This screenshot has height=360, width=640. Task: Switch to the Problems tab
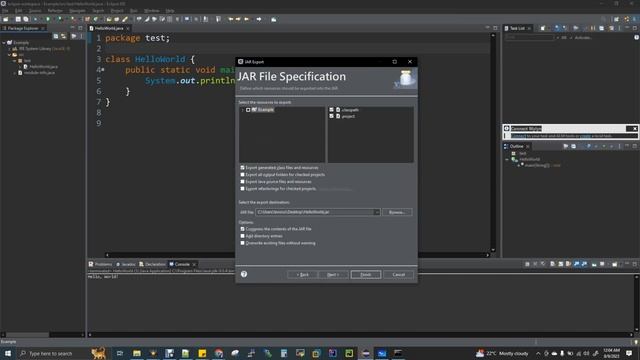coord(100,264)
